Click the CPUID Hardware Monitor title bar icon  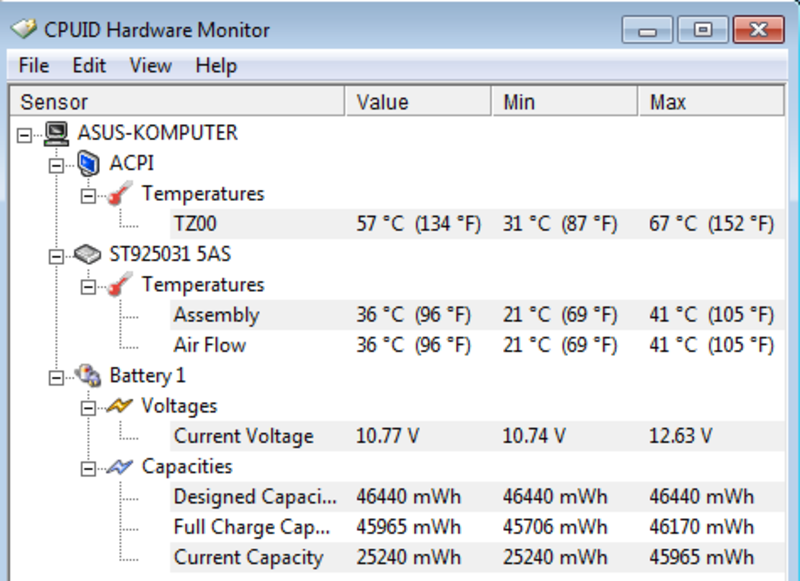point(23,29)
